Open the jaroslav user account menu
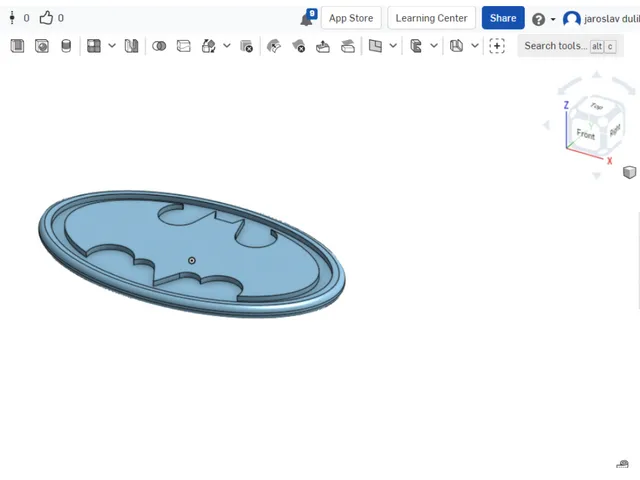Viewport: 640px width, 480px height. pos(601,19)
